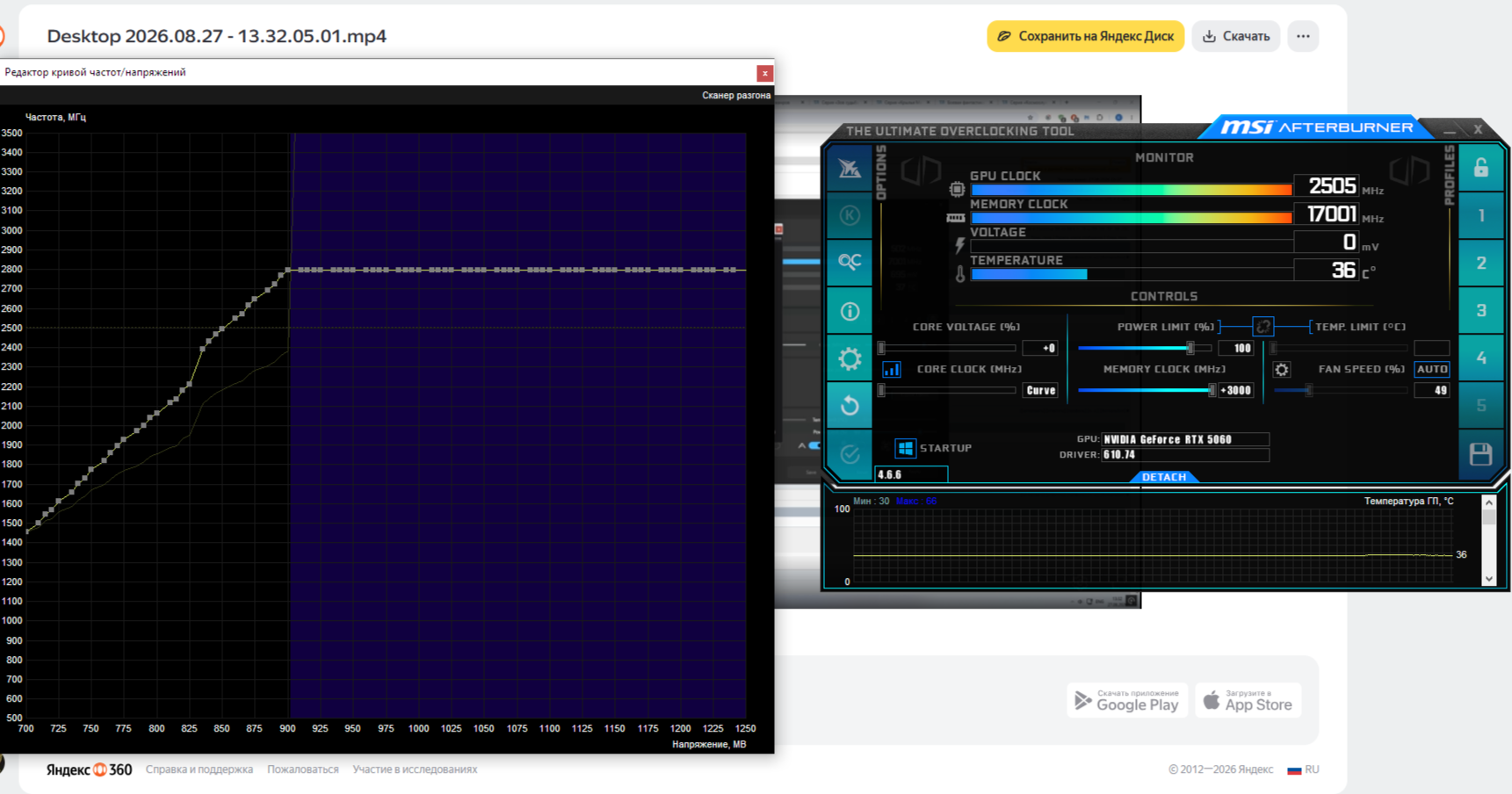Click the Afterburner version '4.6.6' label
Viewport: 1512px width, 794px height.
890,474
